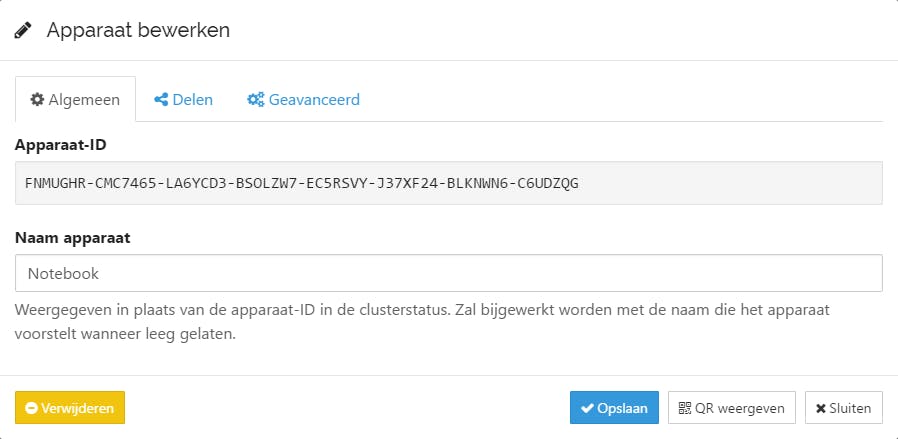The image size is (898, 439).
Task: Click the gears icon on Geavanceerd tab
Action: click(255, 100)
